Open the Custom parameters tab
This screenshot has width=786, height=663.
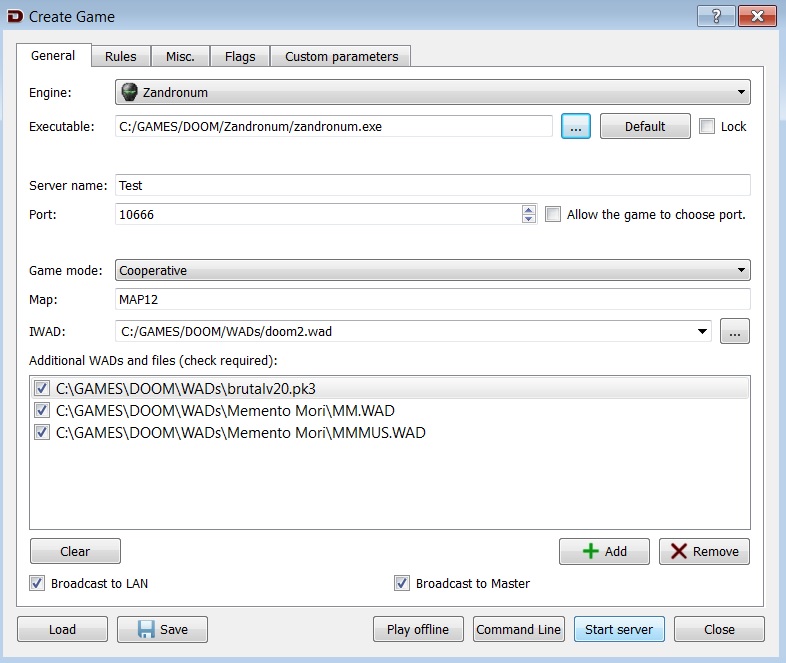(341, 56)
